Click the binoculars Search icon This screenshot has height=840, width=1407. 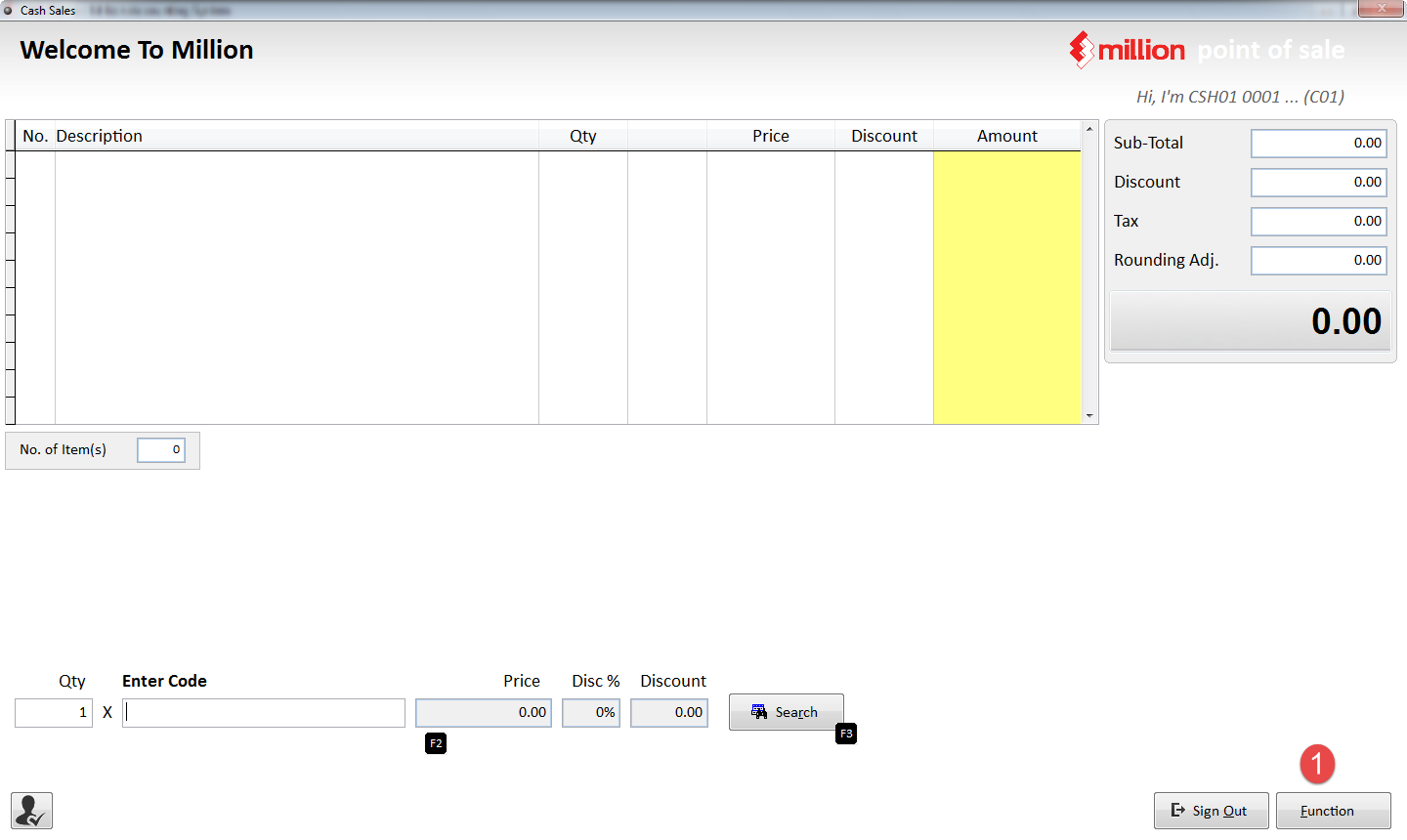coord(760,711)
